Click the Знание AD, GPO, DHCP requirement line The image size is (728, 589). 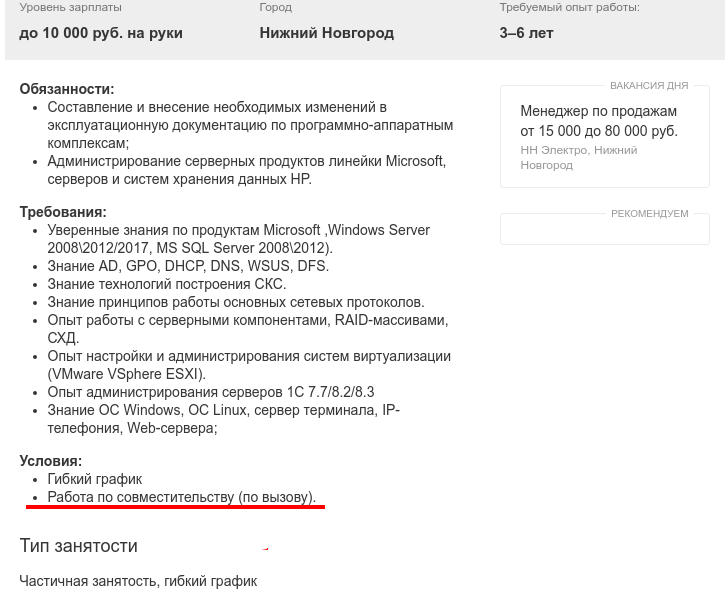tap(188, 266)
